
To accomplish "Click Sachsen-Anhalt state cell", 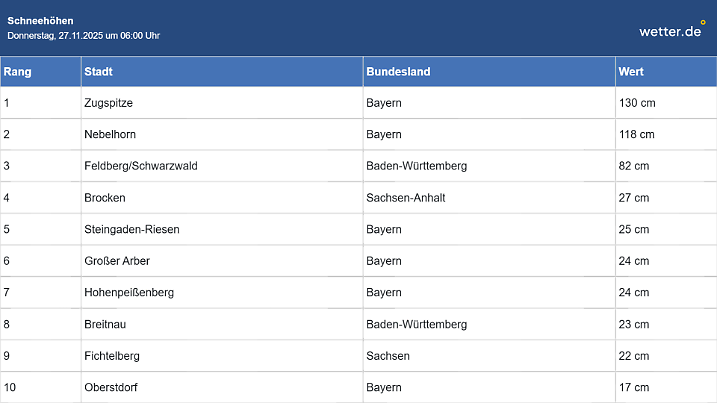I will pyautogui.click(x=405, y=198).
